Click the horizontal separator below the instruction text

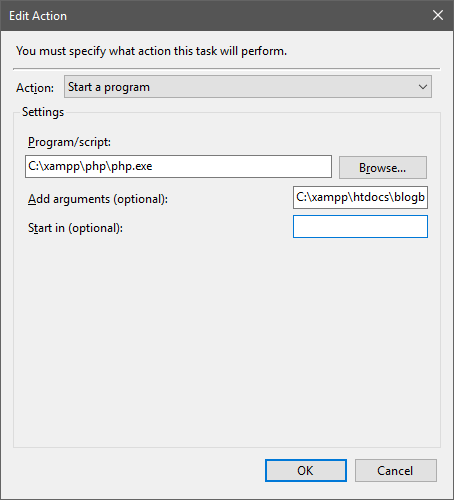[x=227, y=69]
